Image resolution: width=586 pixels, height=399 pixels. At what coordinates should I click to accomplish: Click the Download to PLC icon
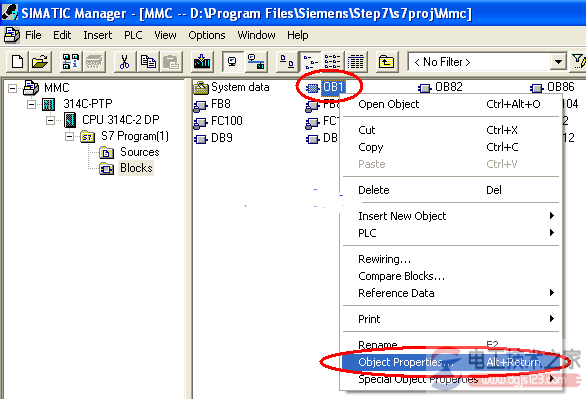point(202,62)
